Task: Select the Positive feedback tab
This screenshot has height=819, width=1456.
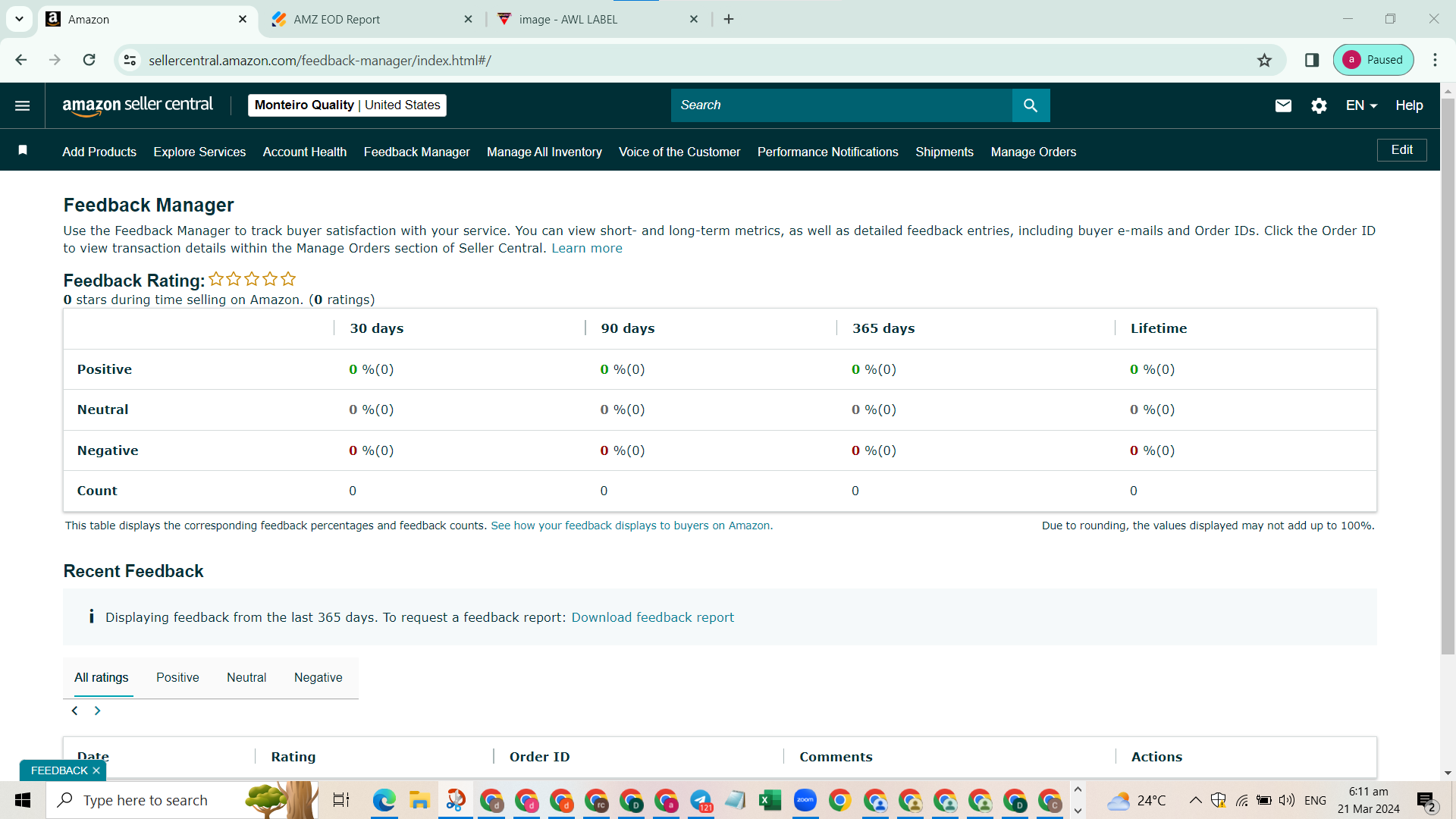Action: point(177,677)
